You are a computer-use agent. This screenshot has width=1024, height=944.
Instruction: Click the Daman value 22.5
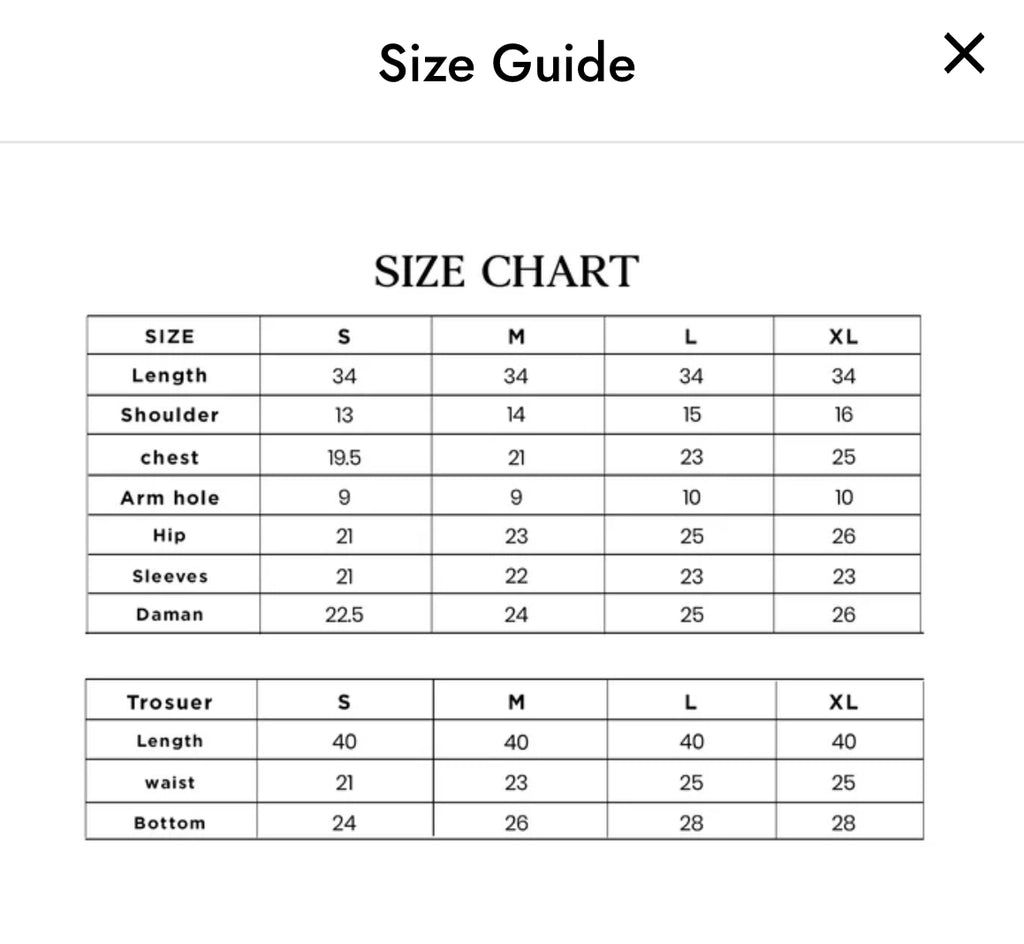tap(344, 615)
